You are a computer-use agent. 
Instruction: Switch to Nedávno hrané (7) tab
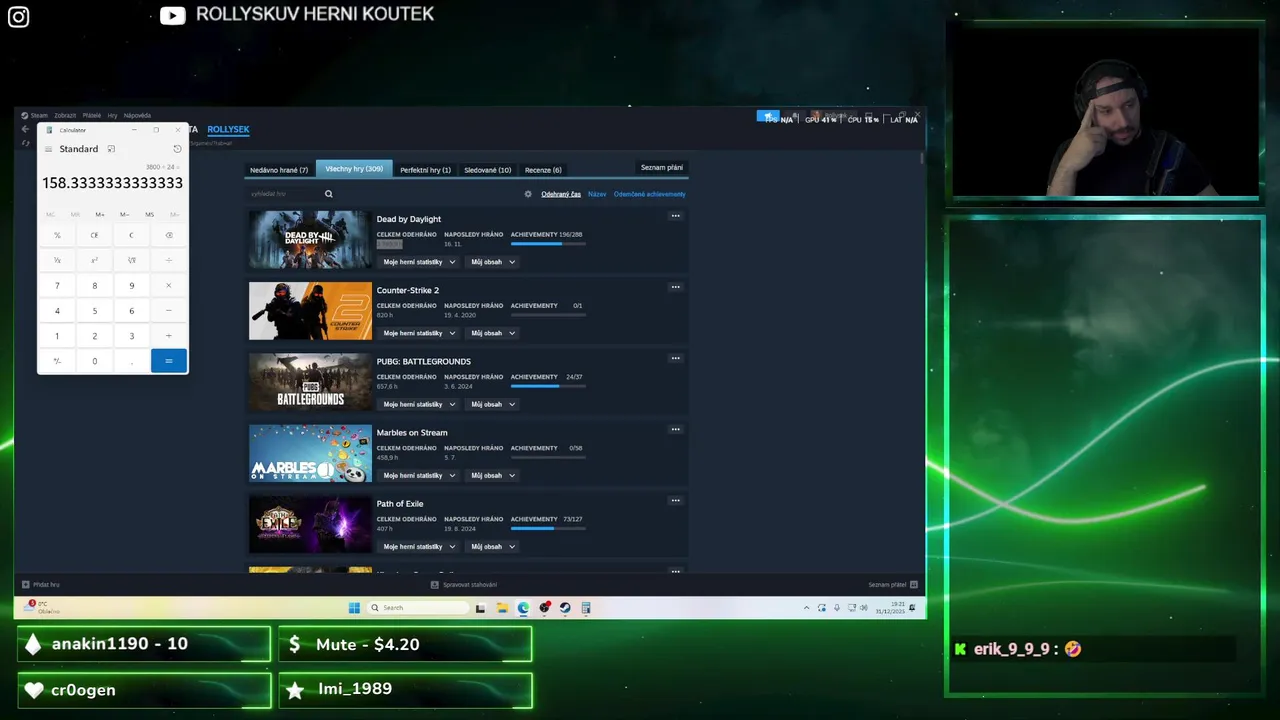(279, 170)
